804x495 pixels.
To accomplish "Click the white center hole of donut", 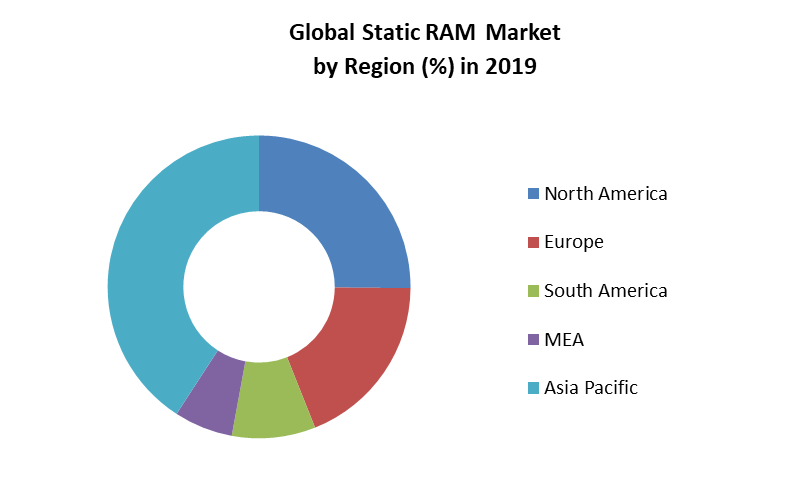I will pos(259,287).
